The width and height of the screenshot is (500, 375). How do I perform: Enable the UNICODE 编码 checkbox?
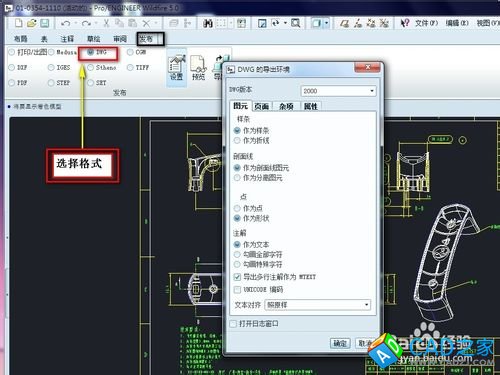[259, 289]
